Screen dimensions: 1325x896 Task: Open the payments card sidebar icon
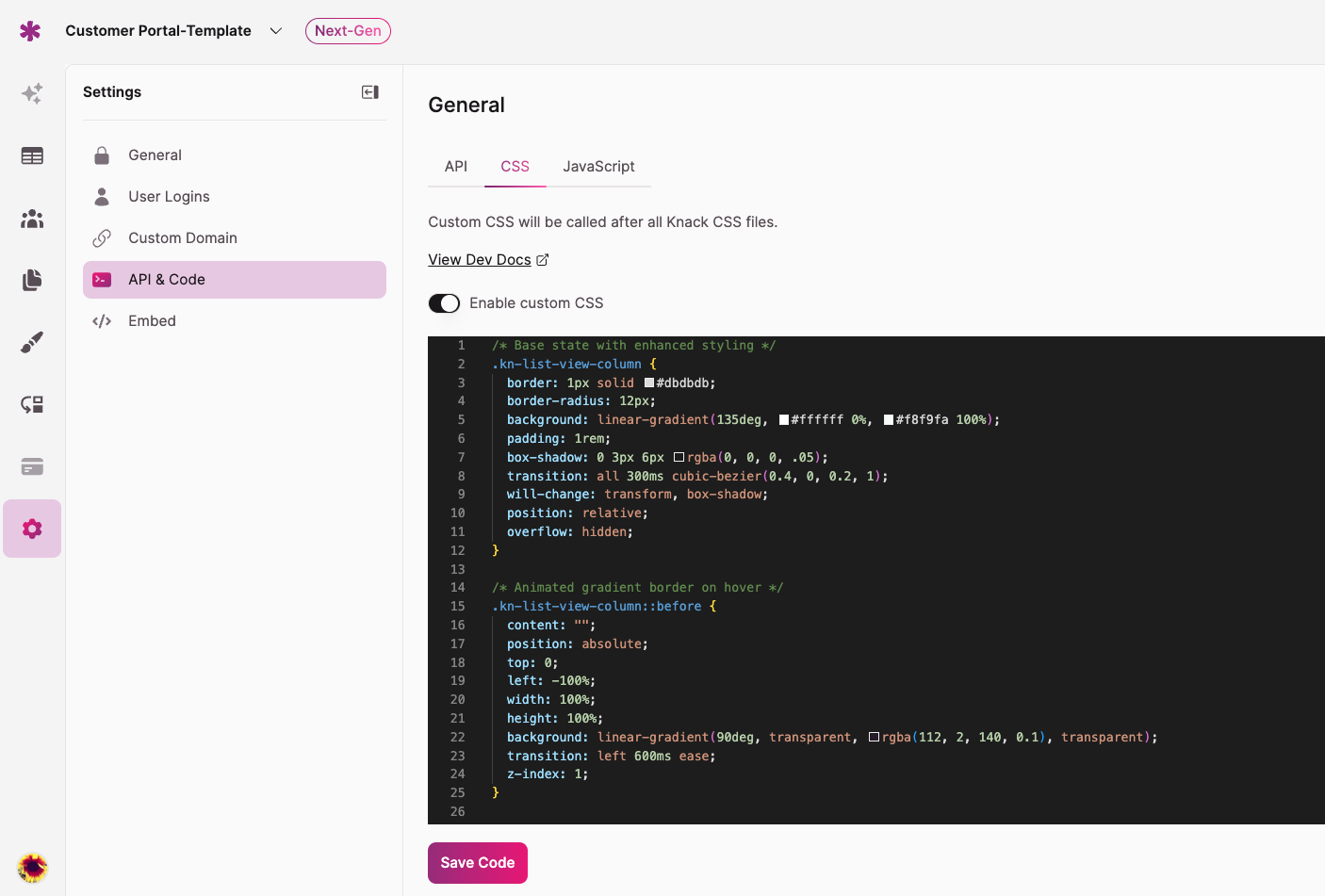tap(32, 466)
